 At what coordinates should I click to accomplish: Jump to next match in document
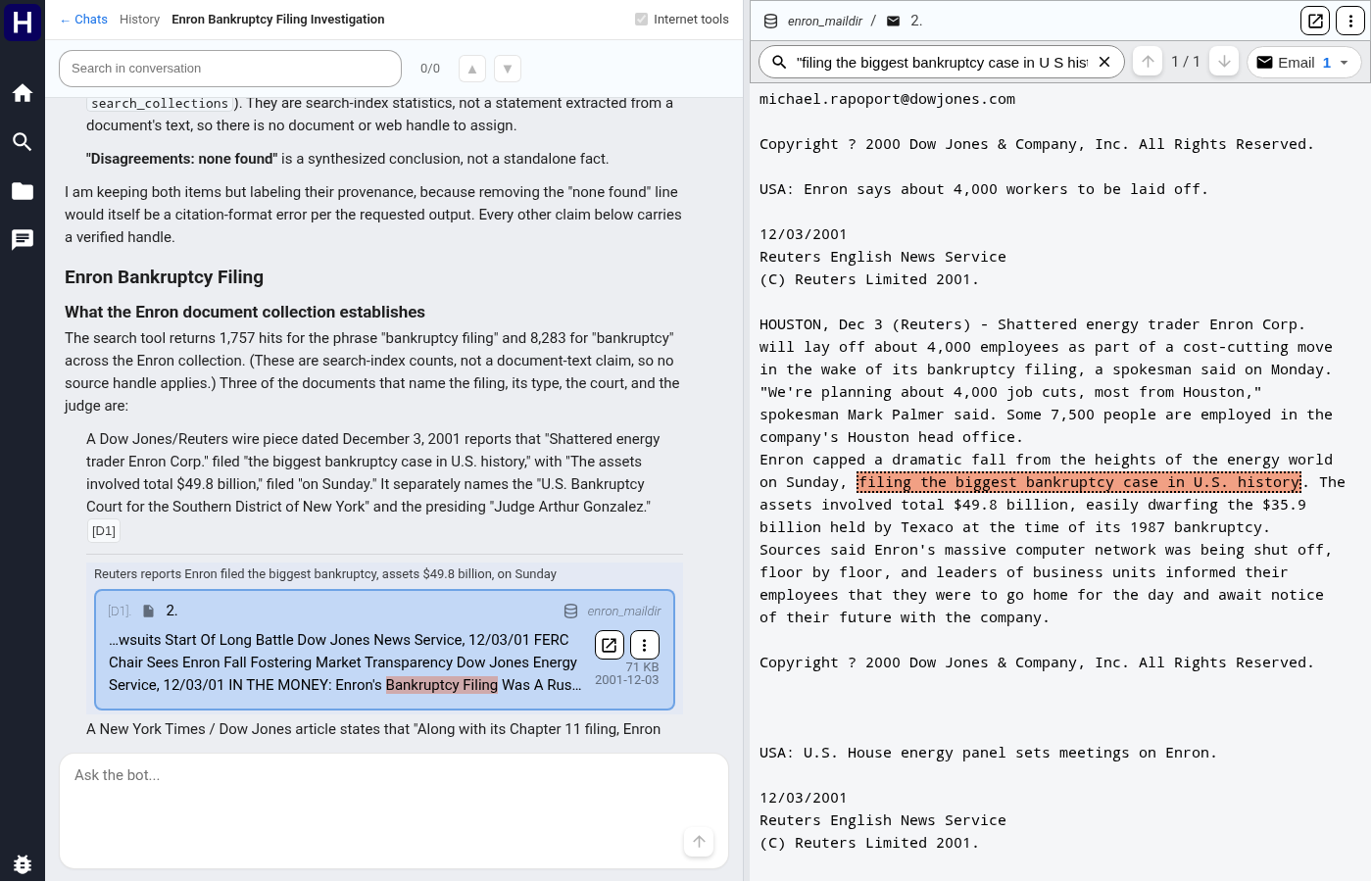1224,62
